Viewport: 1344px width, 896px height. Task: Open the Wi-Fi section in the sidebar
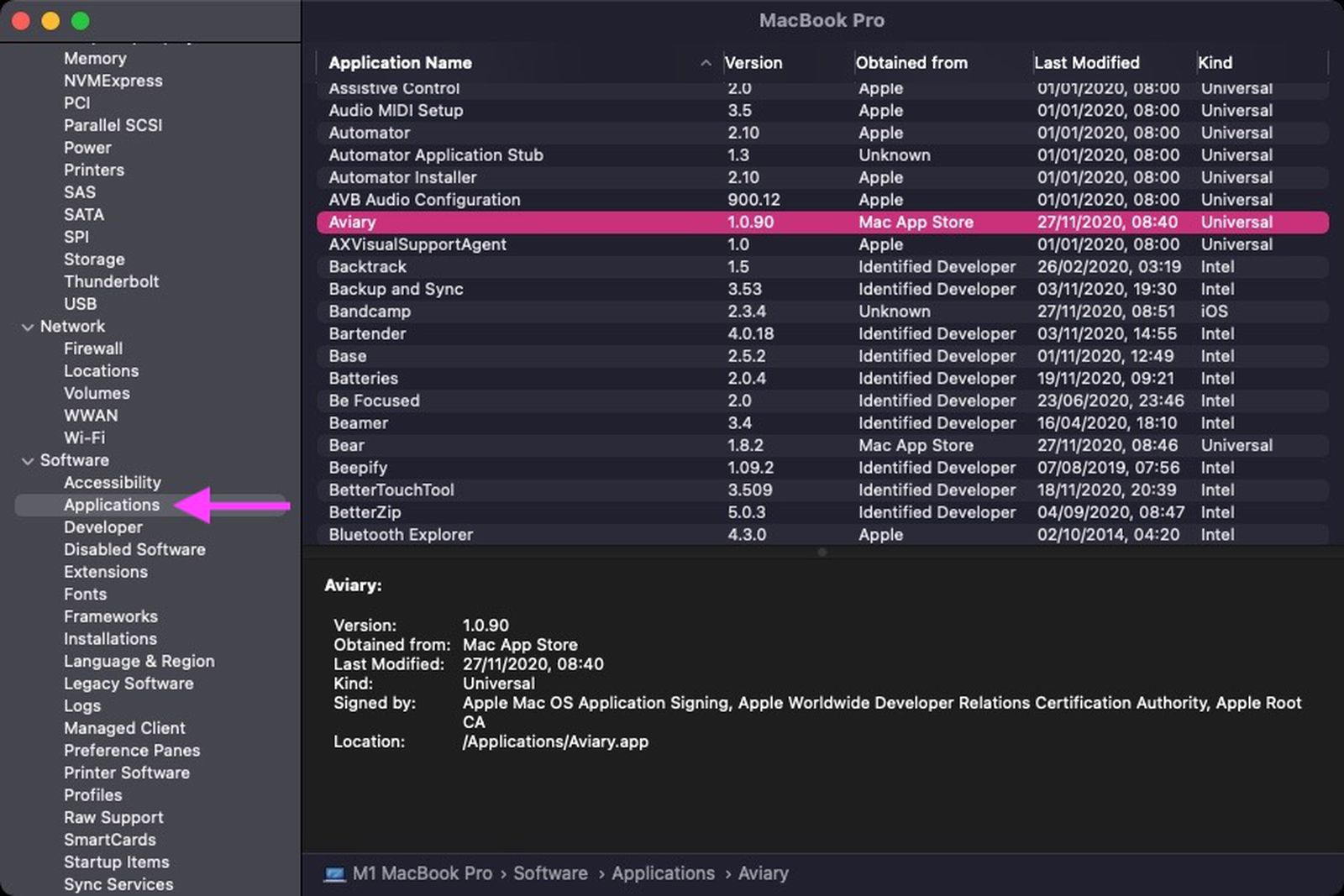84,438
